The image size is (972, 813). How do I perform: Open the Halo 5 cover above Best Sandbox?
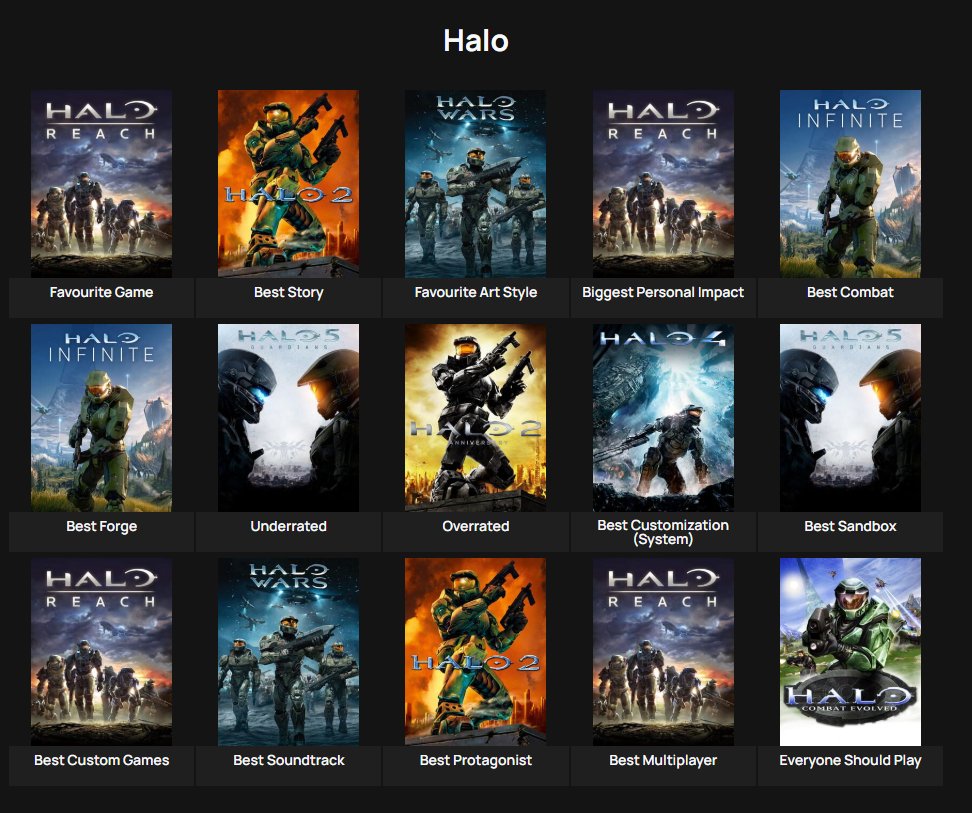850,418
